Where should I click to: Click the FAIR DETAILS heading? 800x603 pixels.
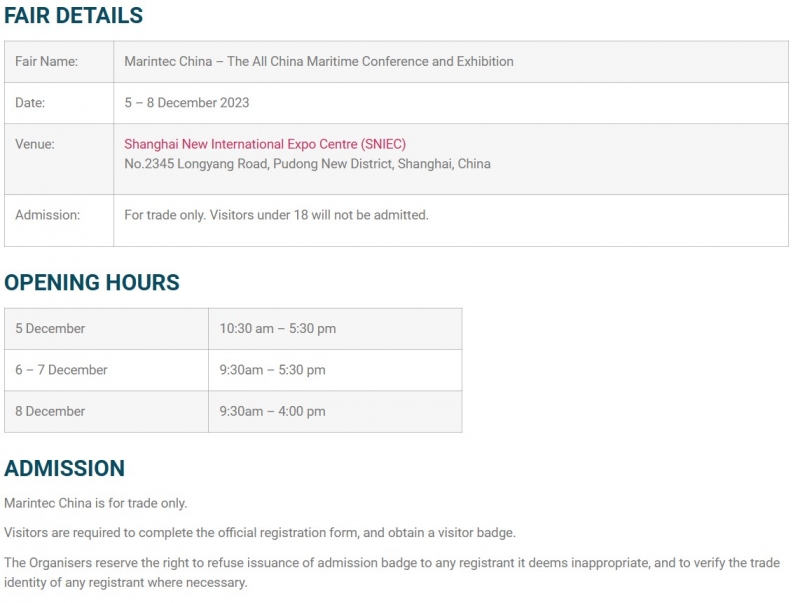pos(74,16)
